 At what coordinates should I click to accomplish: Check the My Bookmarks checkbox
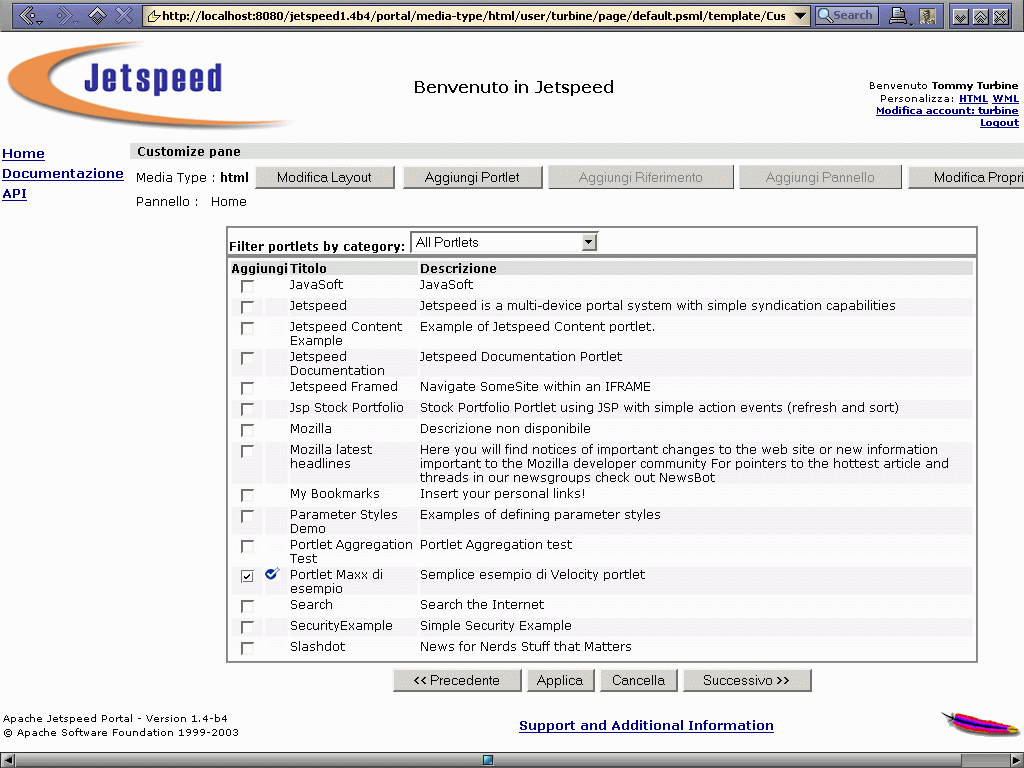(x=247, y=495)
